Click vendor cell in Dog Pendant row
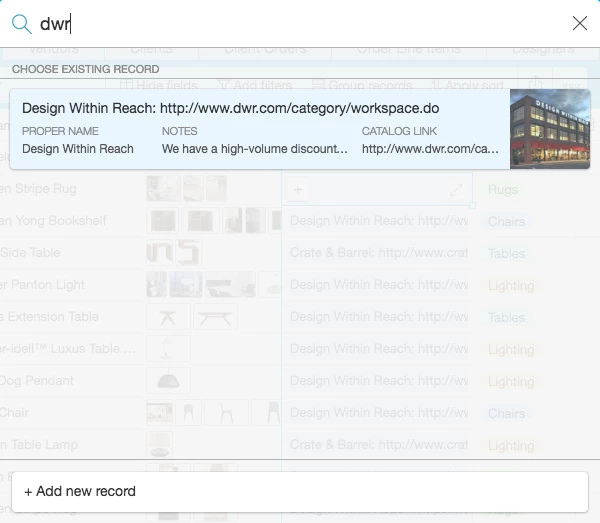 tap(379, 381)
